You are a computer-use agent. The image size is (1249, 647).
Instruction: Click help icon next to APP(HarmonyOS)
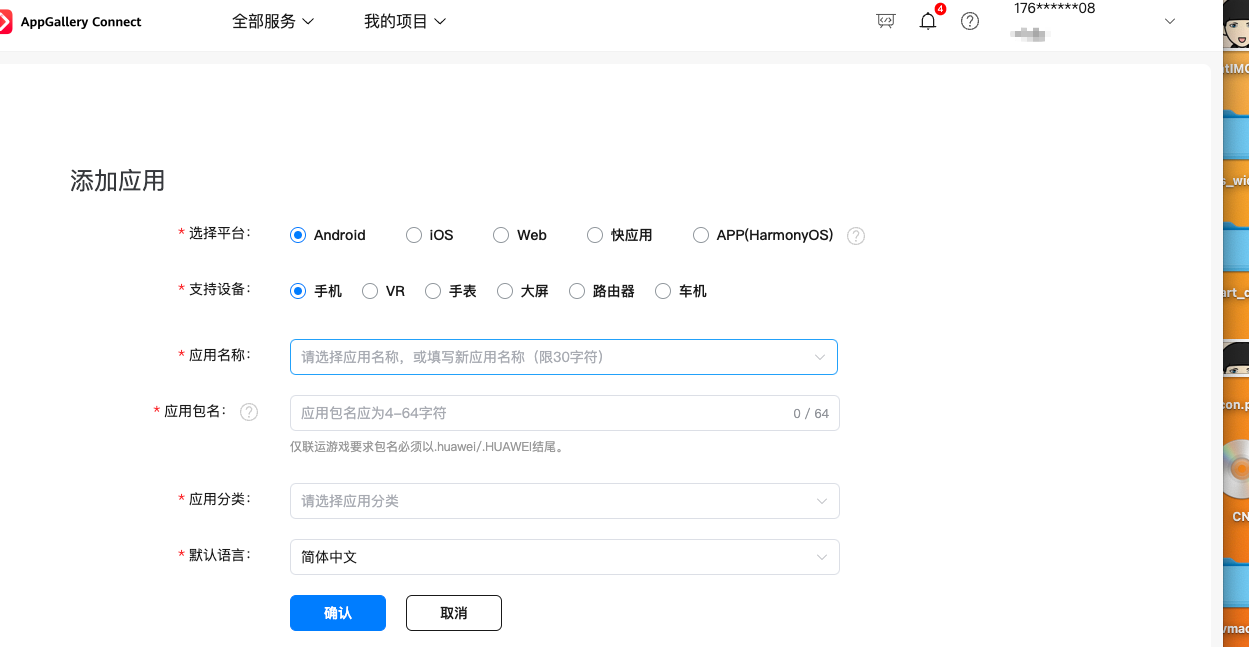coord(856,236)
